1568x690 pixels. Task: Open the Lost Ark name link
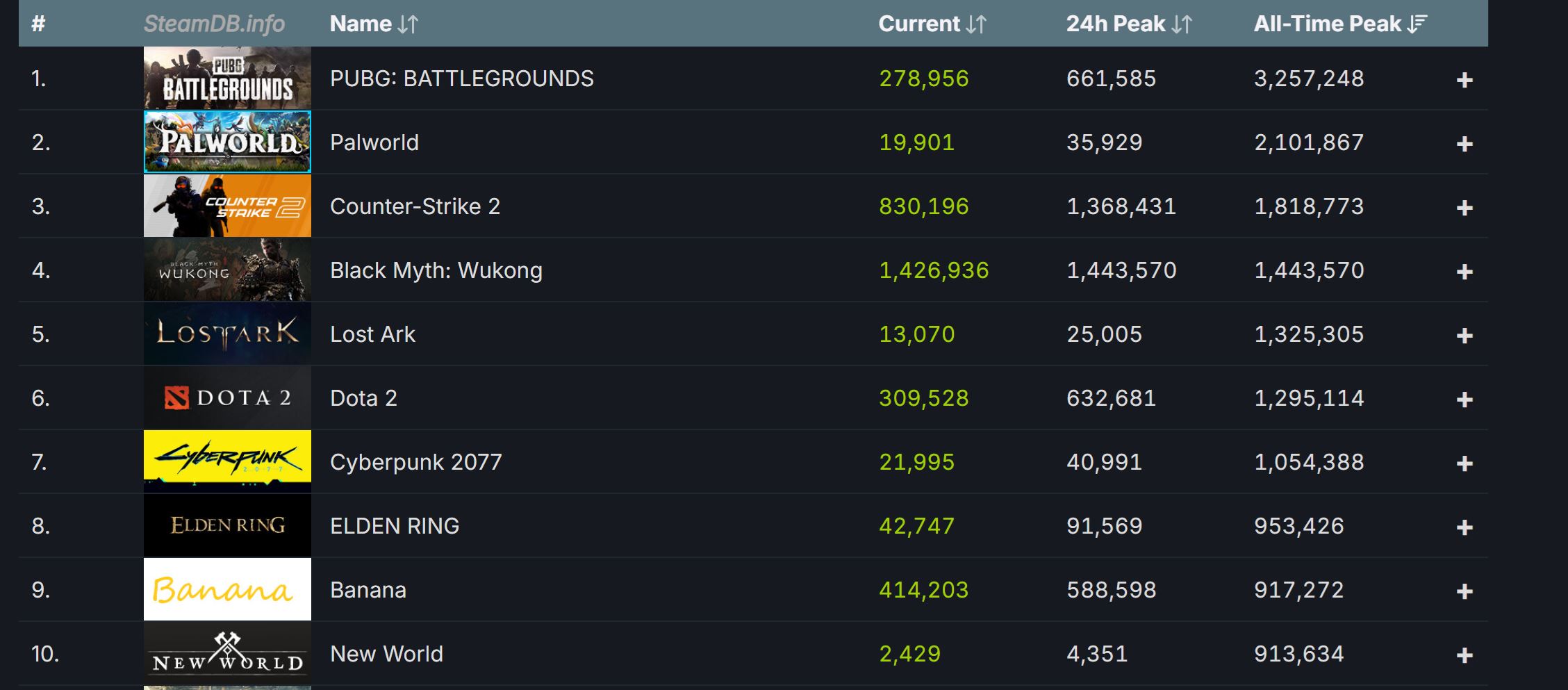click(372, 334)
